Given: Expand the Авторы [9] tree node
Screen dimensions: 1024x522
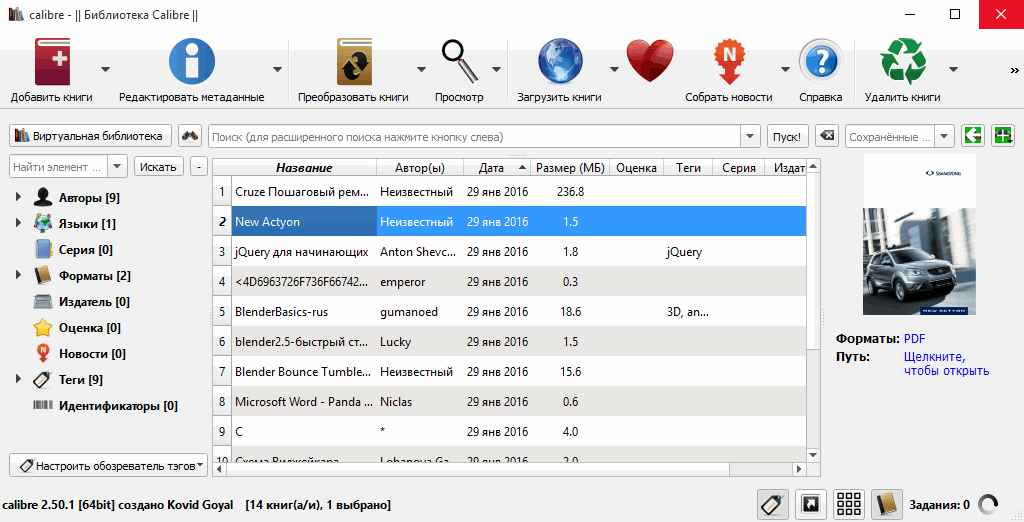Looking at the screenshot, I should [18, 197].
